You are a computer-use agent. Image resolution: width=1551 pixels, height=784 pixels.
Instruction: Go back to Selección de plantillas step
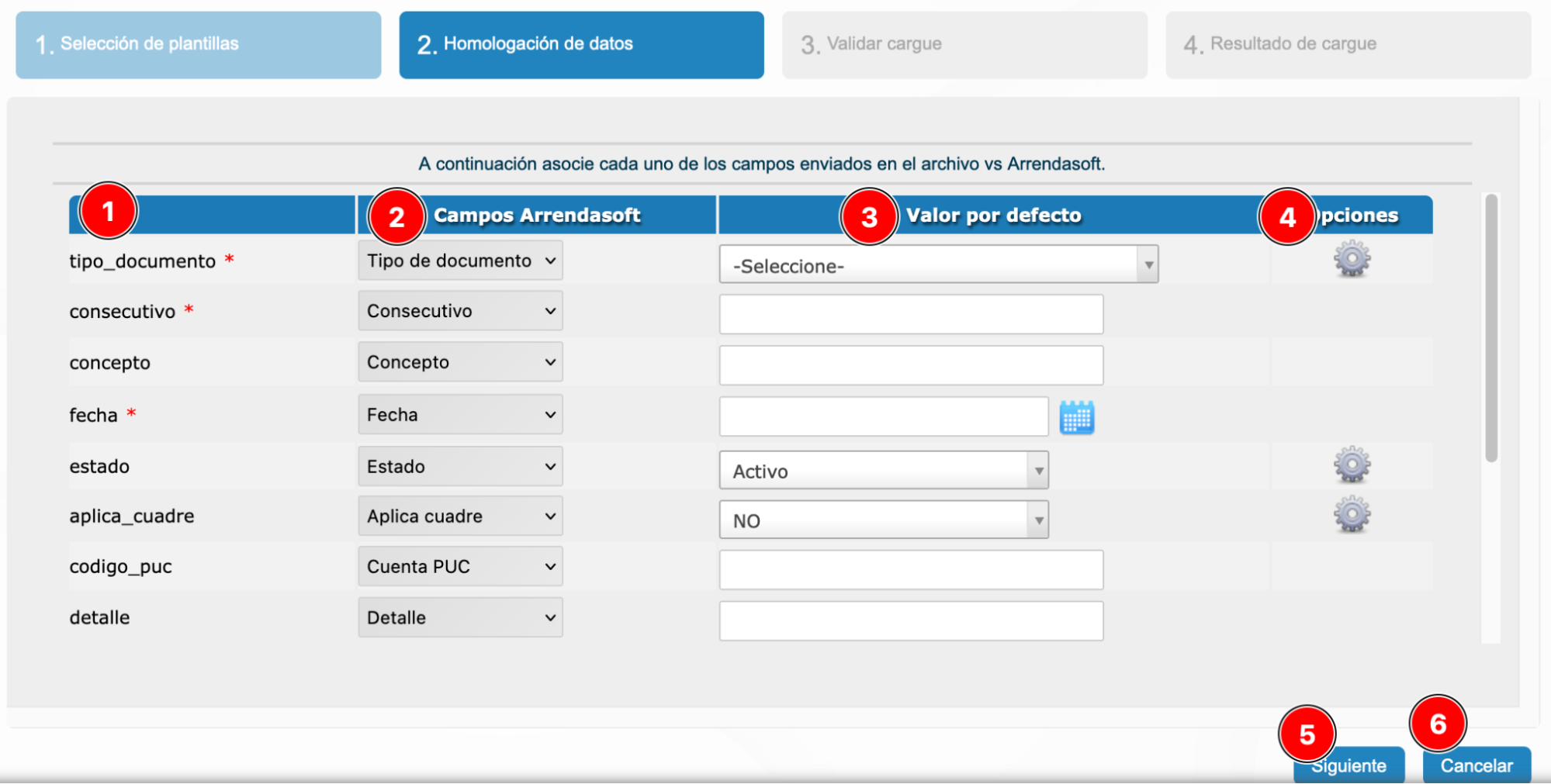(x=197, y=44)
